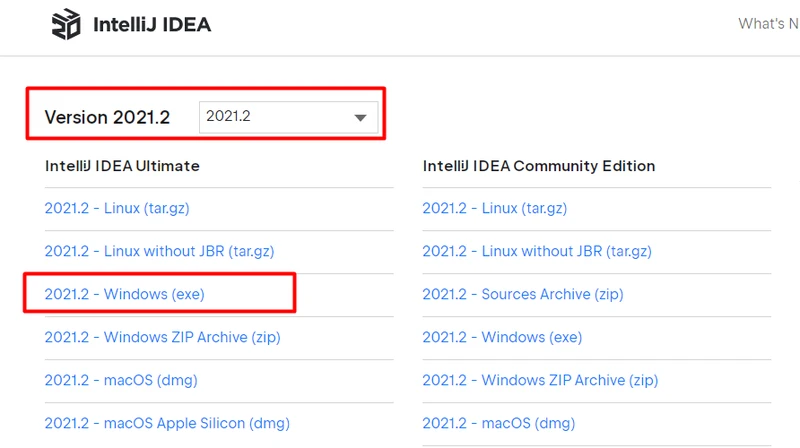This screenshot has width=800, height=448.
Task: Download Community Windows ZIP Archive (zip)
Action: point(540,380)
